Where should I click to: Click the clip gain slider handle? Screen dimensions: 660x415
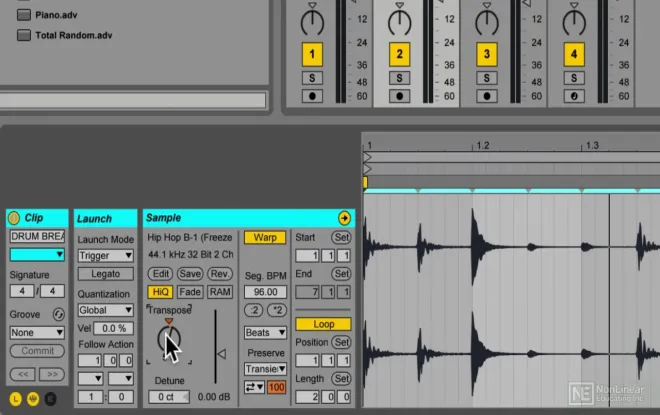point(221,354)
